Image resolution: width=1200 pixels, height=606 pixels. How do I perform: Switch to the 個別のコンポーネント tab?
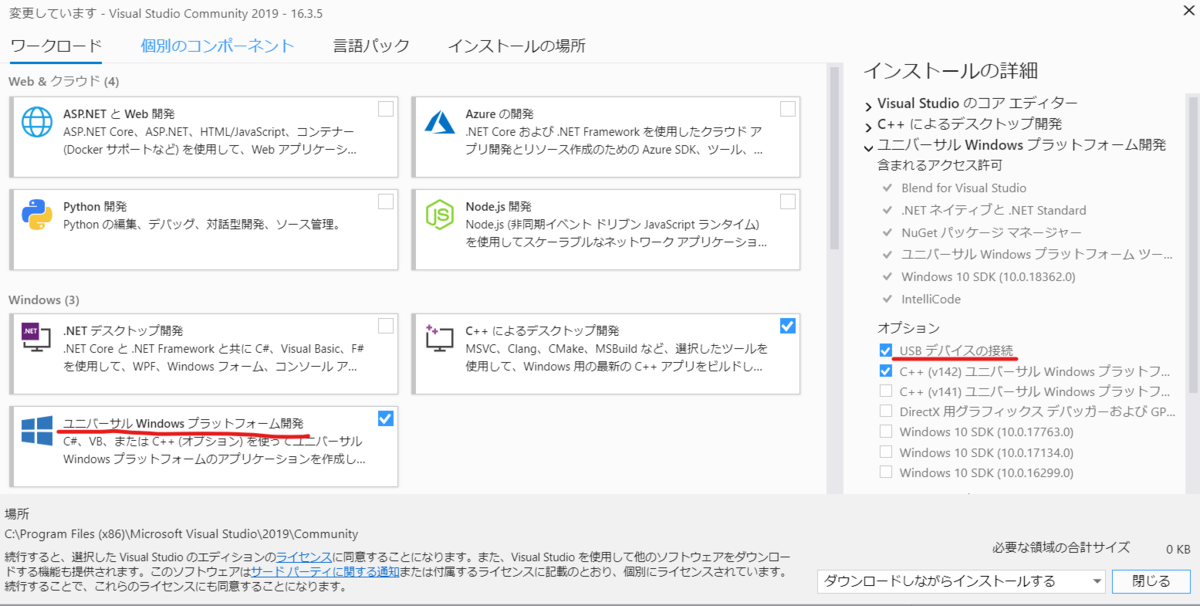(217, 45)
